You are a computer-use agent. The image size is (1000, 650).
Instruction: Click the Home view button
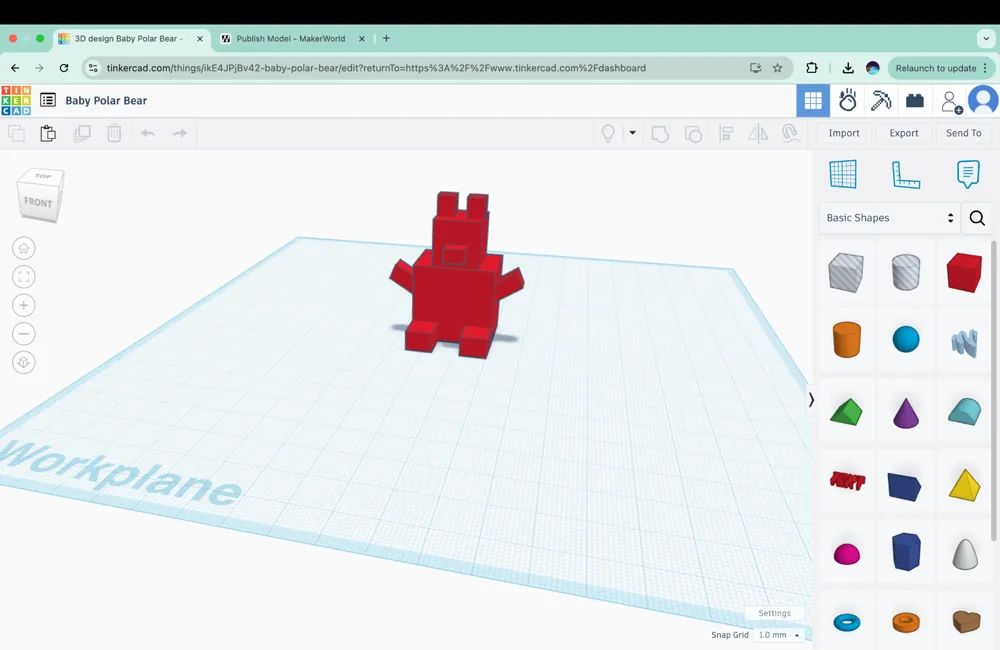(x=24, y=248)
